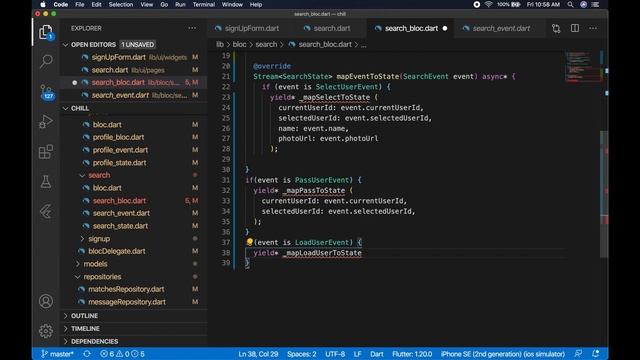This screenshot has height=360, width=640.
Task: Click the lightbulb code action on line 37
Action: click(249, 242)
